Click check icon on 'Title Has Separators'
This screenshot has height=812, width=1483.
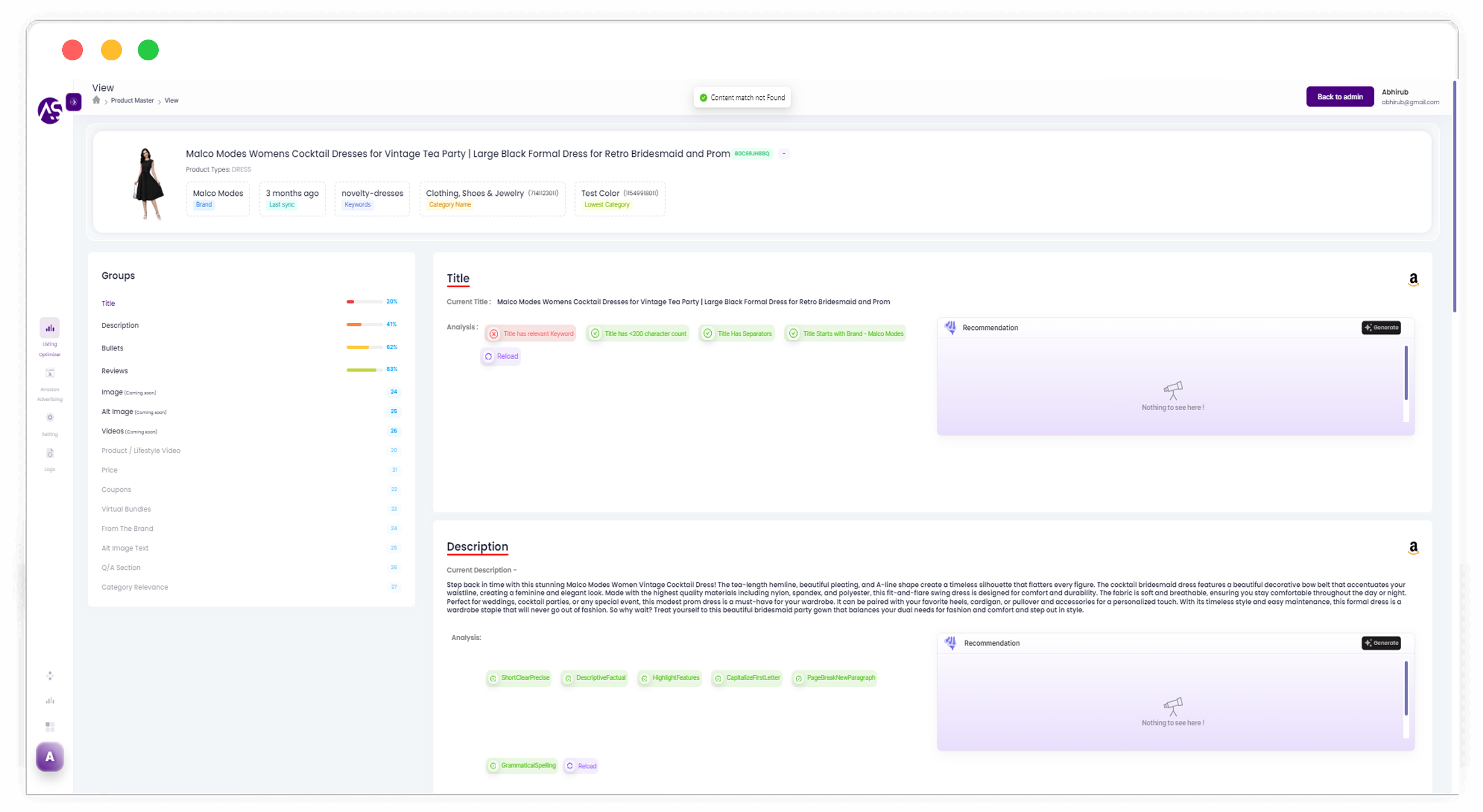707,333
